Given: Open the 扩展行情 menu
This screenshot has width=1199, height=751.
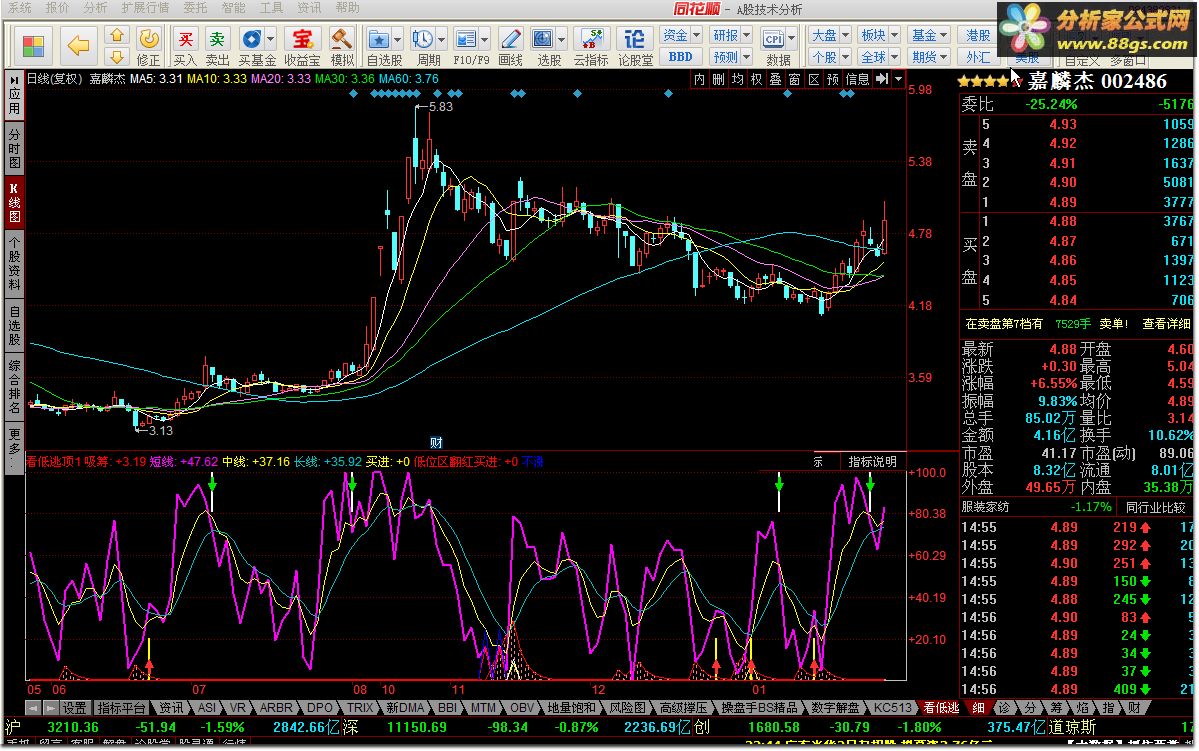Looking at the screenshot, I should pyautogui.click(x=145, y=8).
